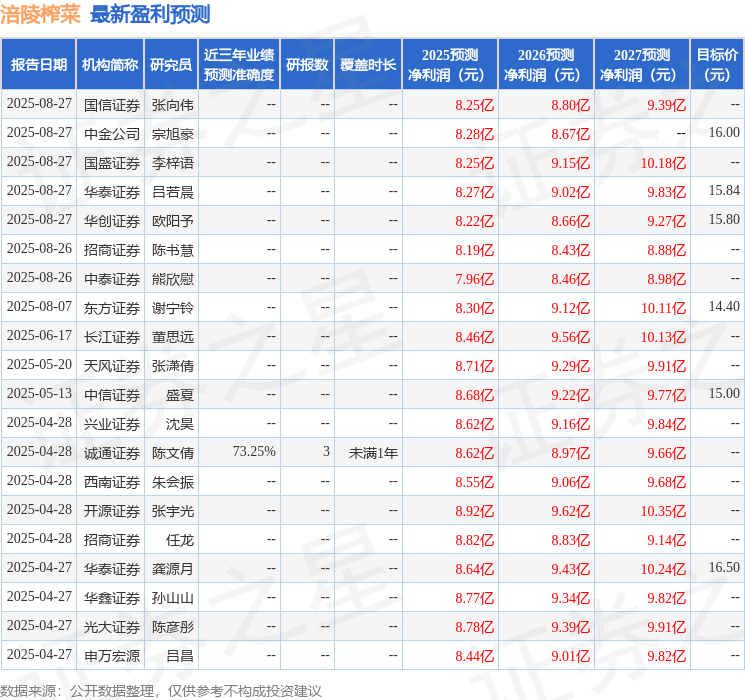Select 中金公司 institution cell
Screen dimensions: 745x700
(x=112, y=134)
